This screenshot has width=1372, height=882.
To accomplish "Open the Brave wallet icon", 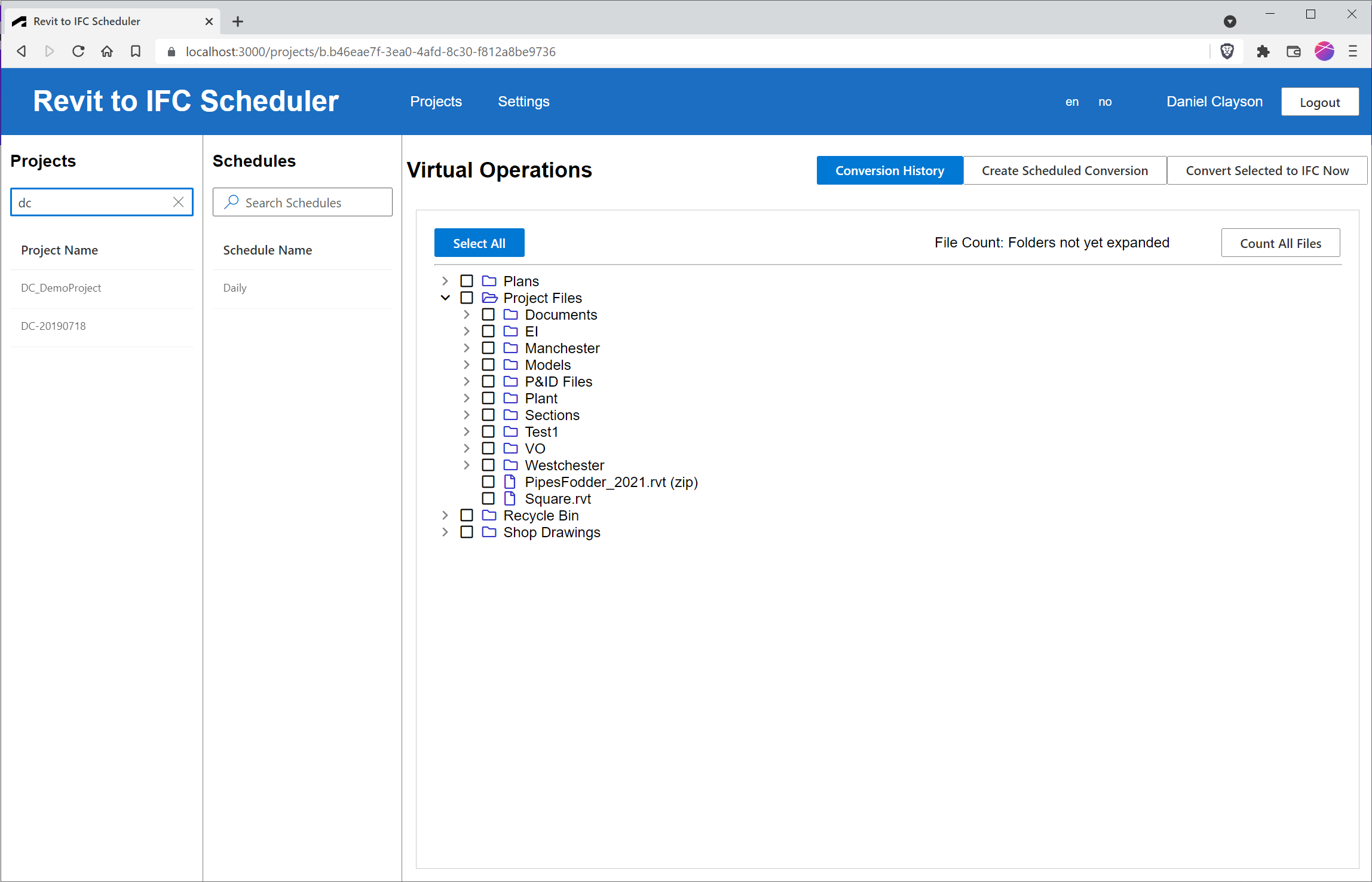I will click(x=1293, y=51).
